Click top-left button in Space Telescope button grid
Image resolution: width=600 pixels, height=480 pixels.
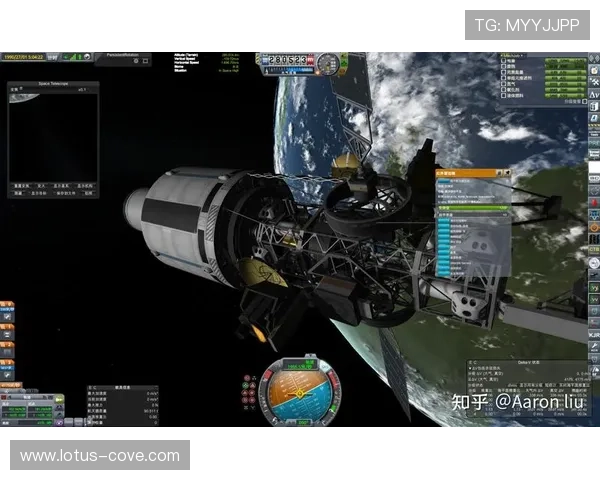pyautogui.click(x=21, y=185)
